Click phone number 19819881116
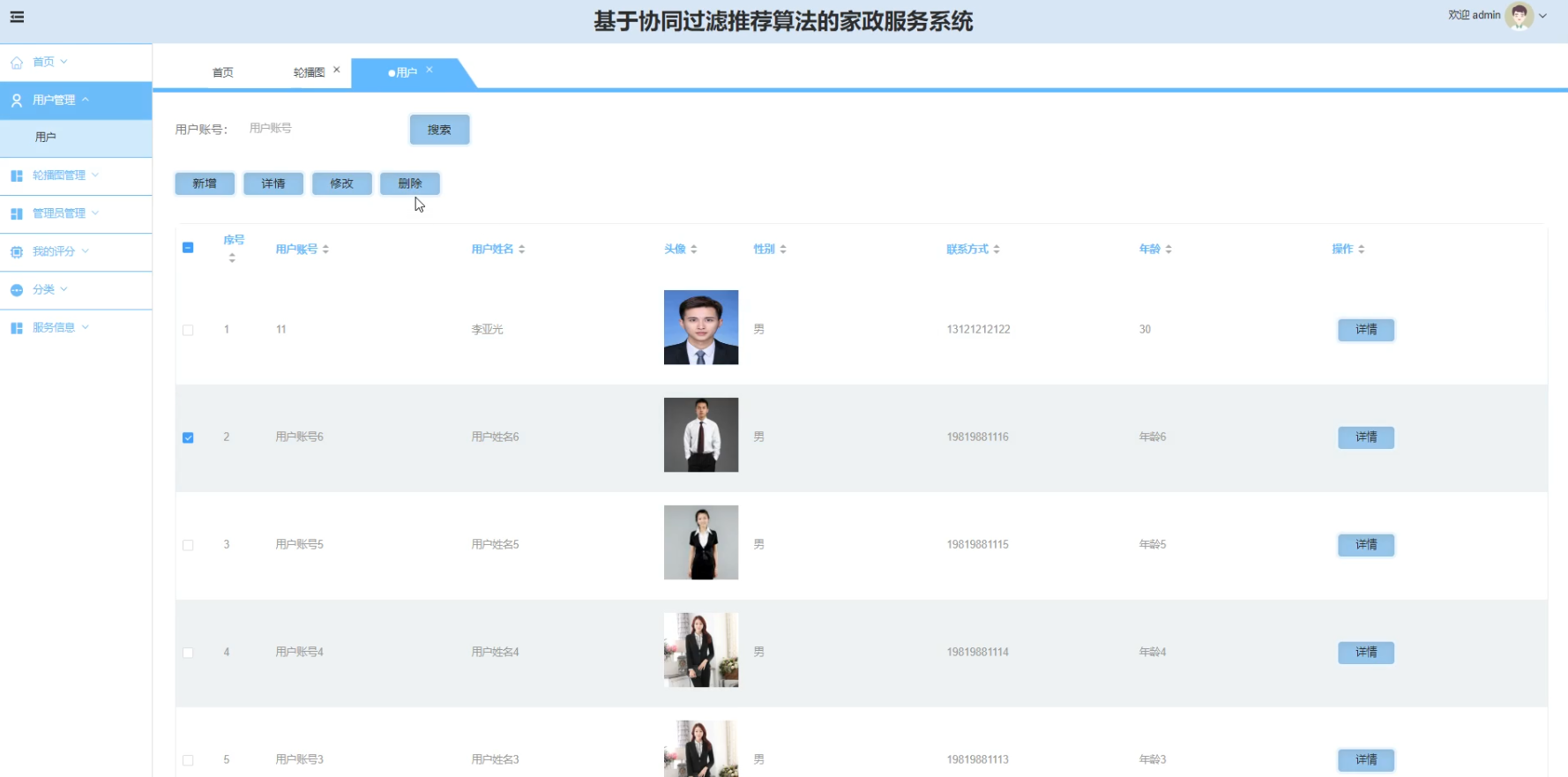 [977, 437]
